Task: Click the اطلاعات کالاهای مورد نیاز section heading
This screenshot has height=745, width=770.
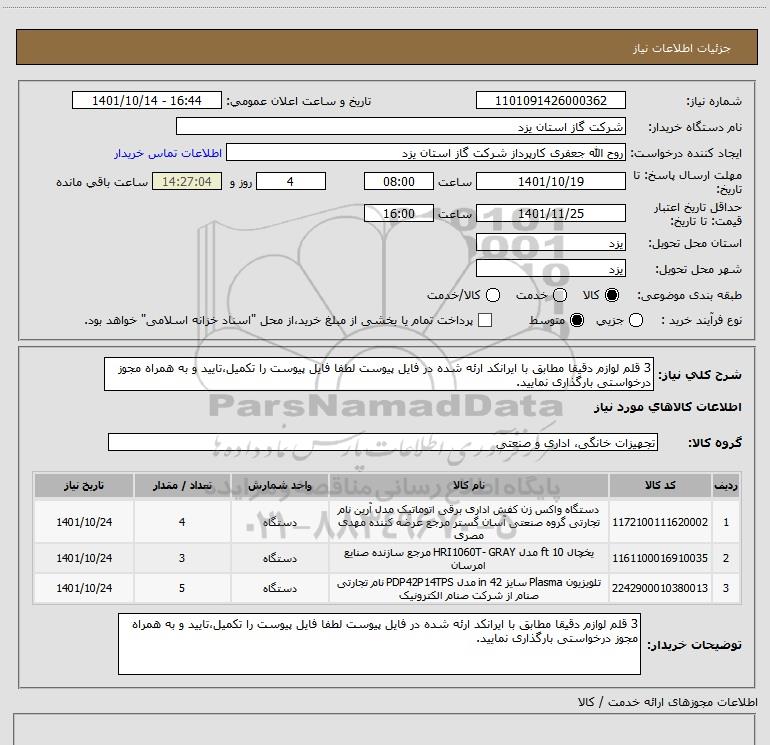Action: click(667, 407)
